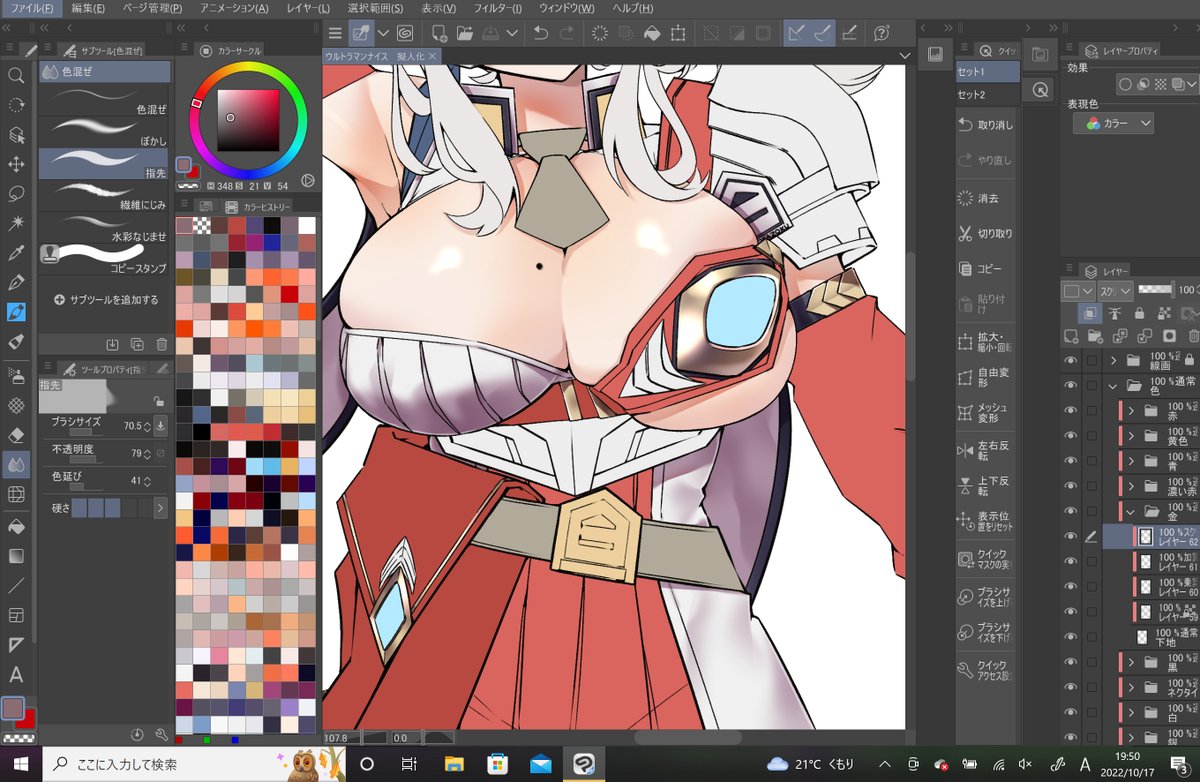Close the ウルトラマンナイス canvas tab

pos(433,57)
